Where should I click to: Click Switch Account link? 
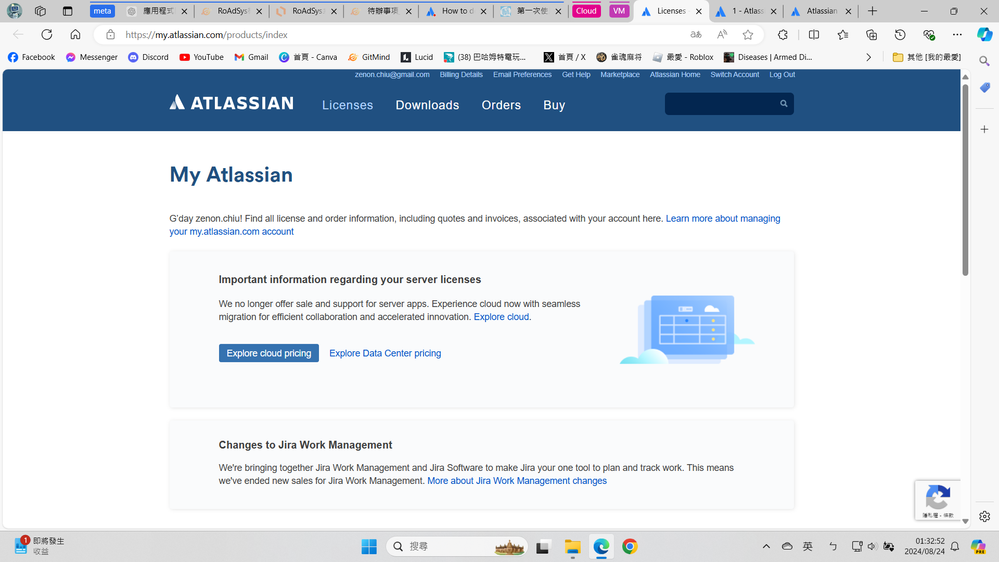point(735,75)
